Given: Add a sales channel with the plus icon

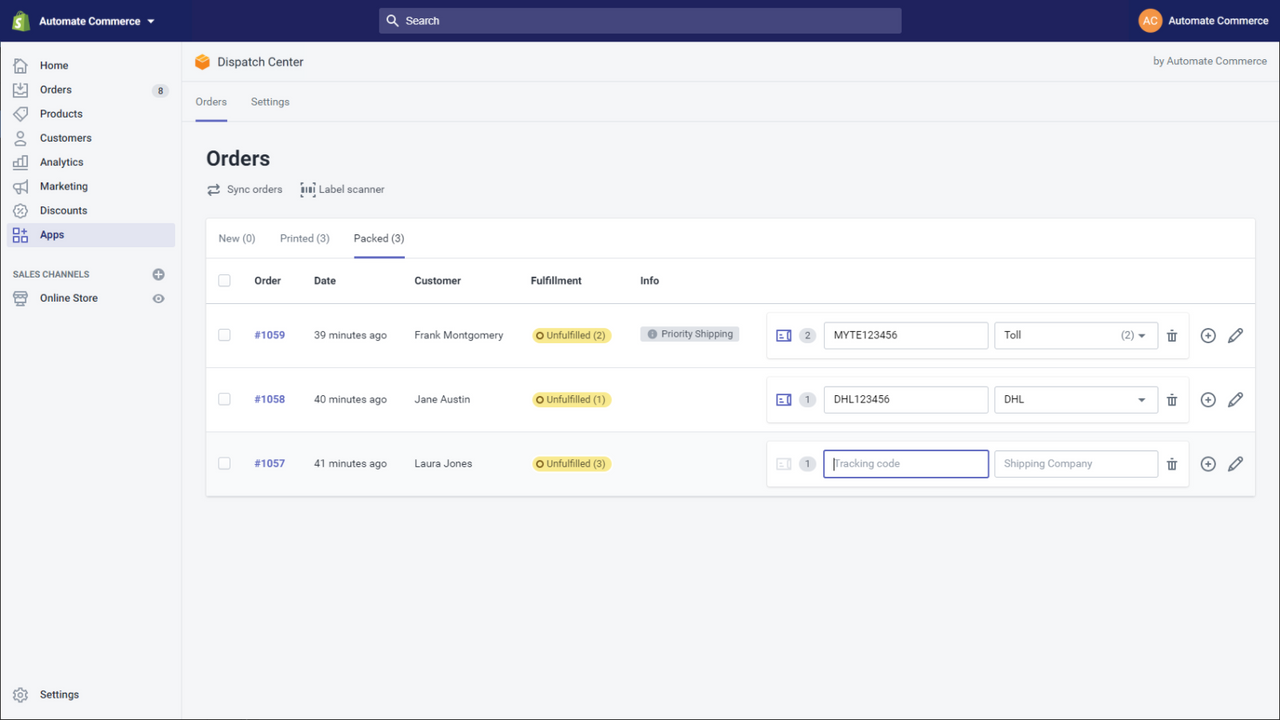Looking at the screenshot, I should click(x=158, y=273).
